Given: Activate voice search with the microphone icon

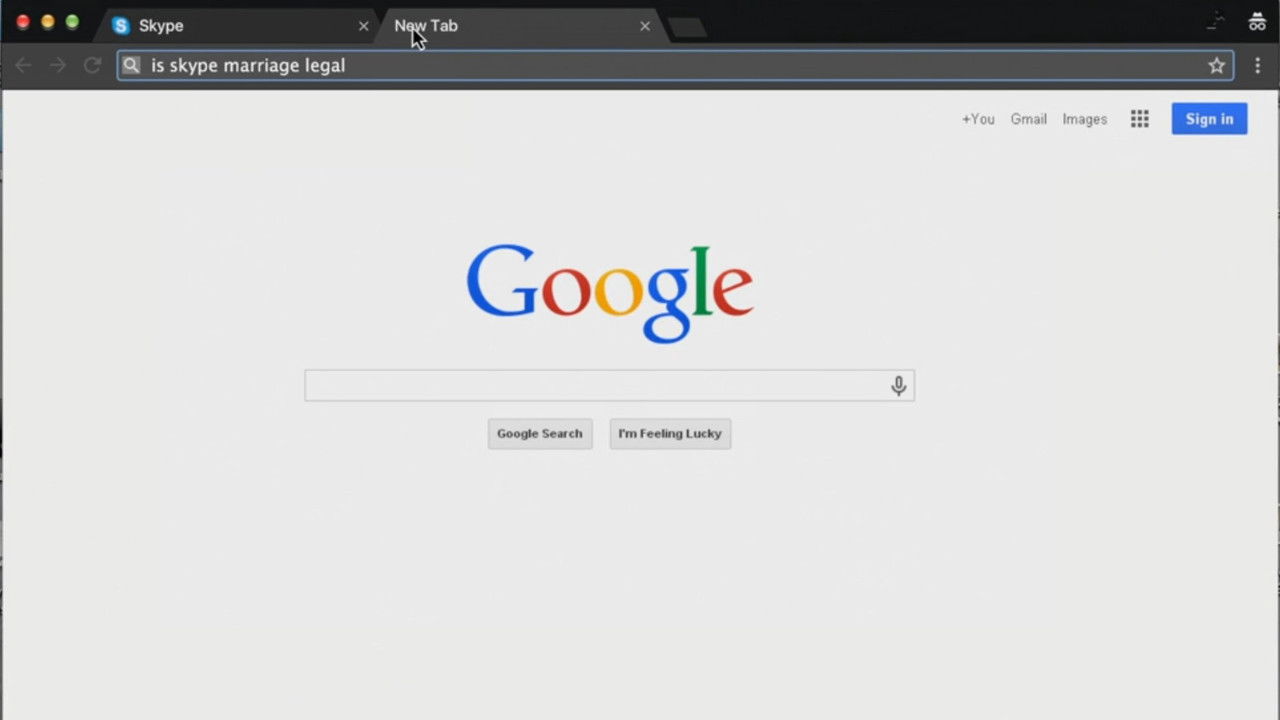Looking at the screenshot, I should click(x=897, y=385).
